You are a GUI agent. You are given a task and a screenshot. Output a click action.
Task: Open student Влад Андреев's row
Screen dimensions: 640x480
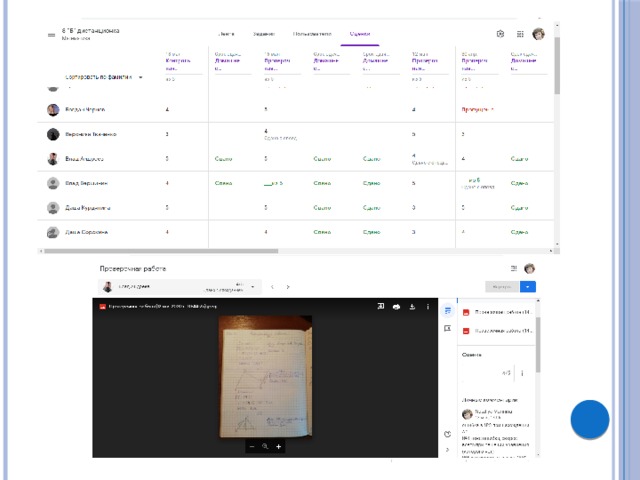tap(295, 159)
